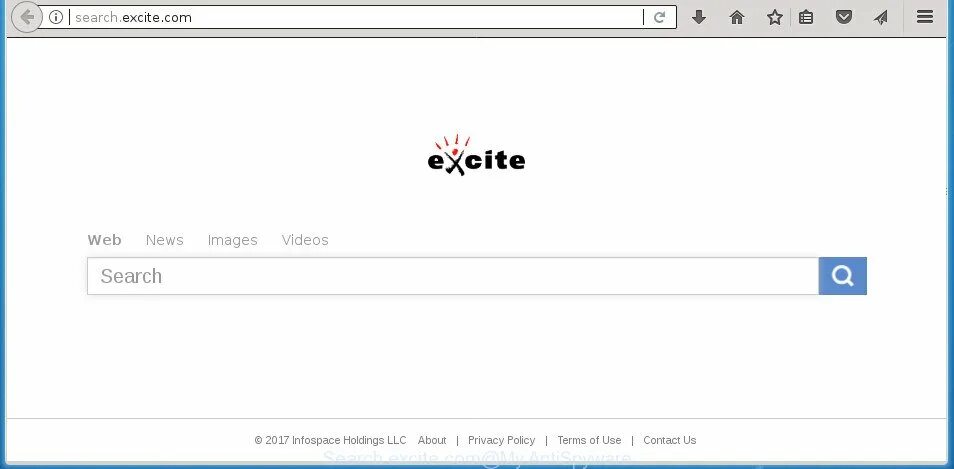This screenshot has height=469, width=954.
Task: Switch to the News search tab
Action: 164,240
